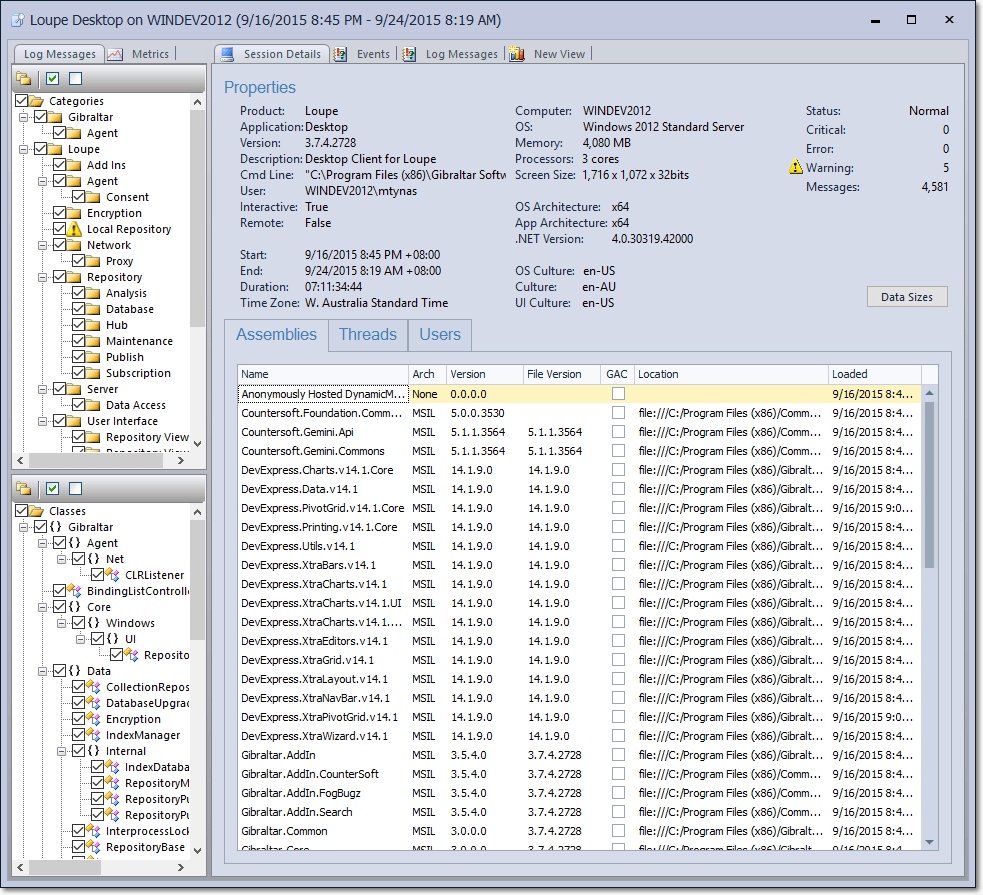Uncheck the Add Ins category checkbox
Screen dimensions: 983x895
click(x=60, y=165)
